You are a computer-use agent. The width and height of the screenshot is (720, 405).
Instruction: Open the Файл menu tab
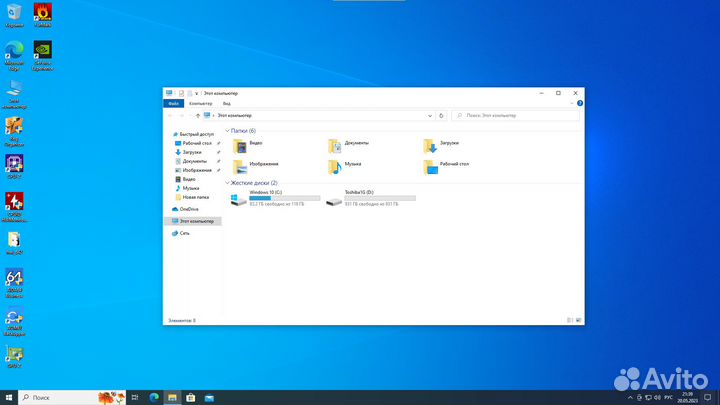[x=173, y=103]
